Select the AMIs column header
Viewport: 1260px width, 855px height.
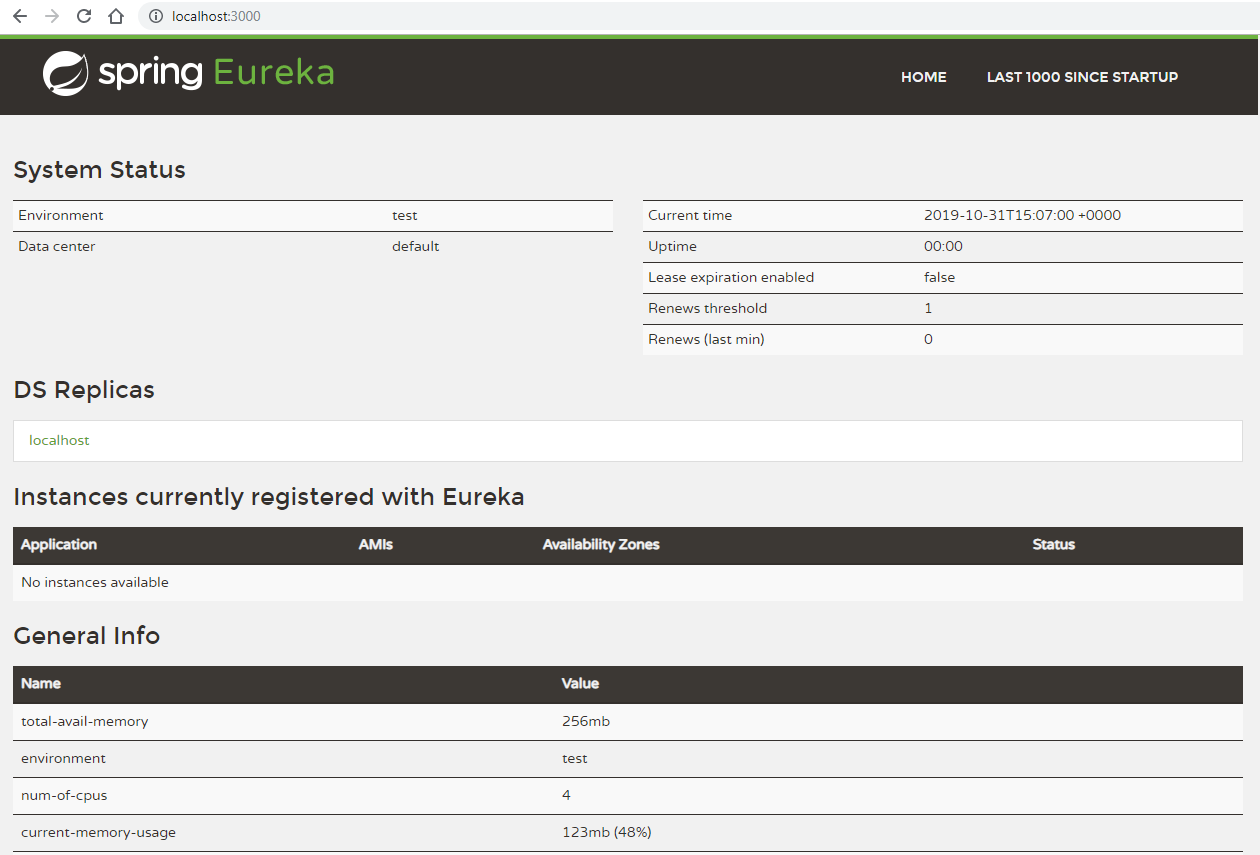point(376,545)
